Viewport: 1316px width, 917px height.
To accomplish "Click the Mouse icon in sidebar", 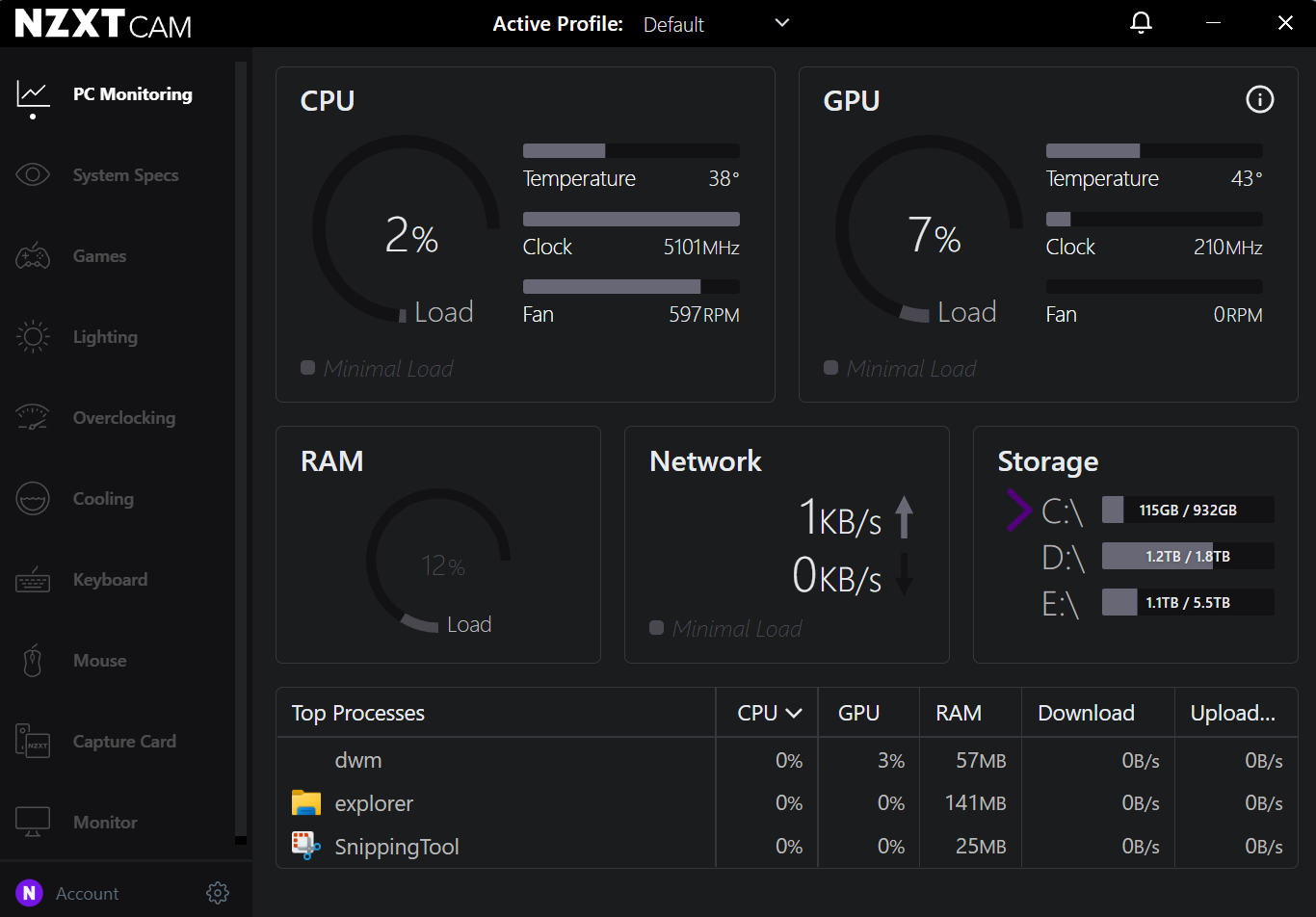I will pyautogui.click(x=33, y=661).
